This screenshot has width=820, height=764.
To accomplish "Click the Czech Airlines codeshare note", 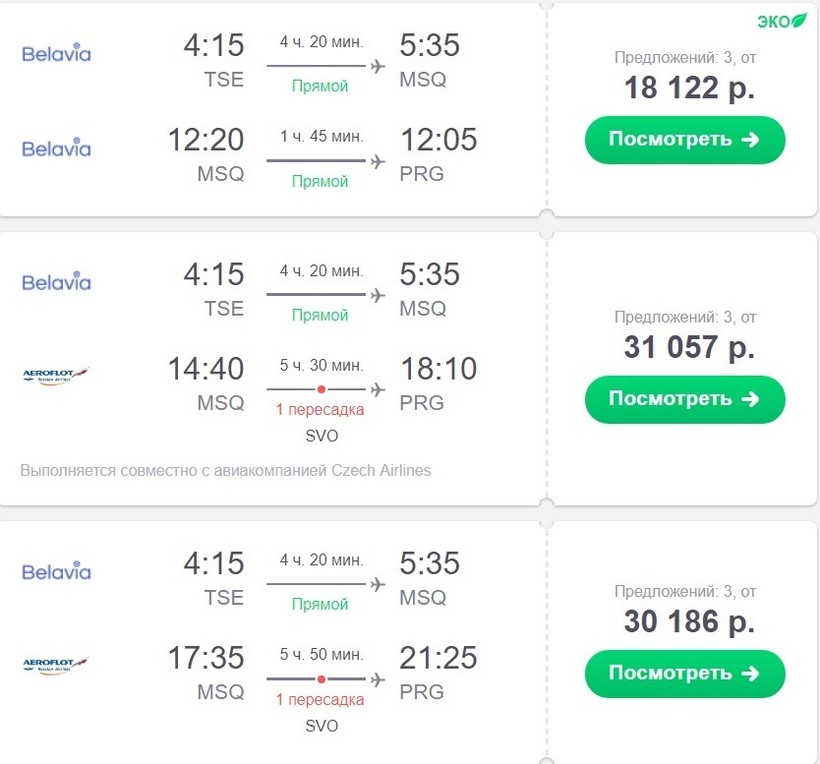I will (226, 470).
